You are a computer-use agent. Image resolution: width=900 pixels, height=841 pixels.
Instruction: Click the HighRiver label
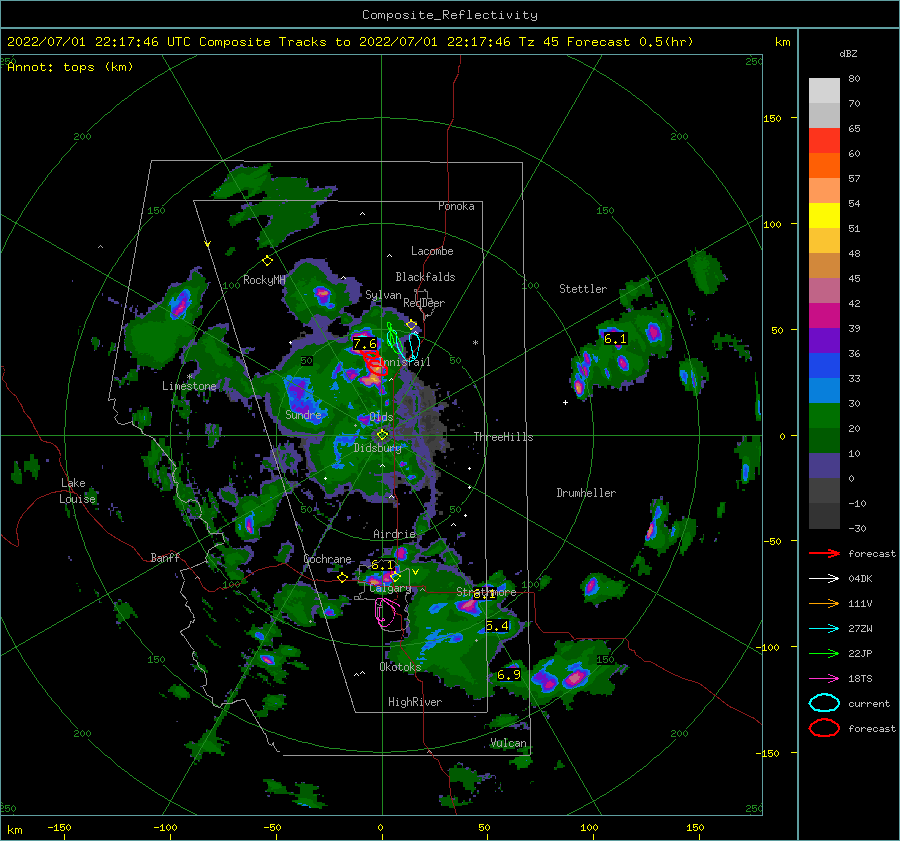(415, 702)
